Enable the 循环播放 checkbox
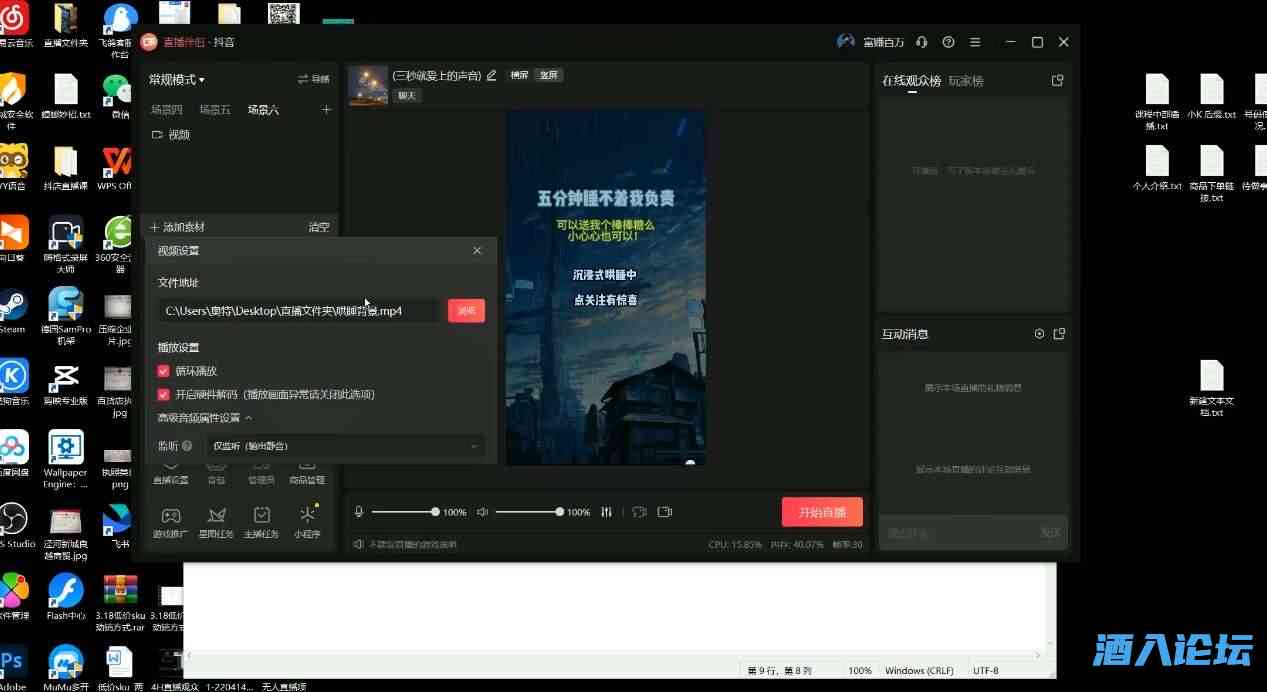 (163, 371)
